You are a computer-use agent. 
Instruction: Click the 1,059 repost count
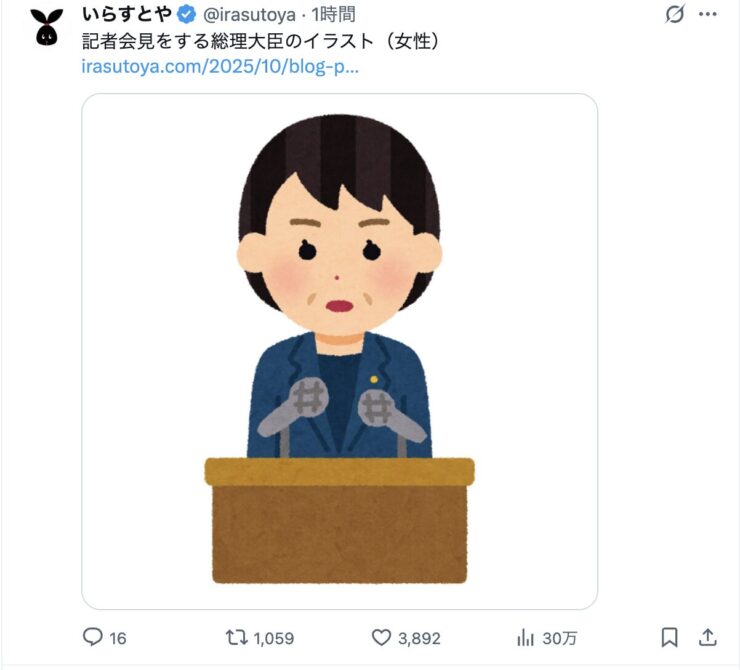click(x=274, y=638)
